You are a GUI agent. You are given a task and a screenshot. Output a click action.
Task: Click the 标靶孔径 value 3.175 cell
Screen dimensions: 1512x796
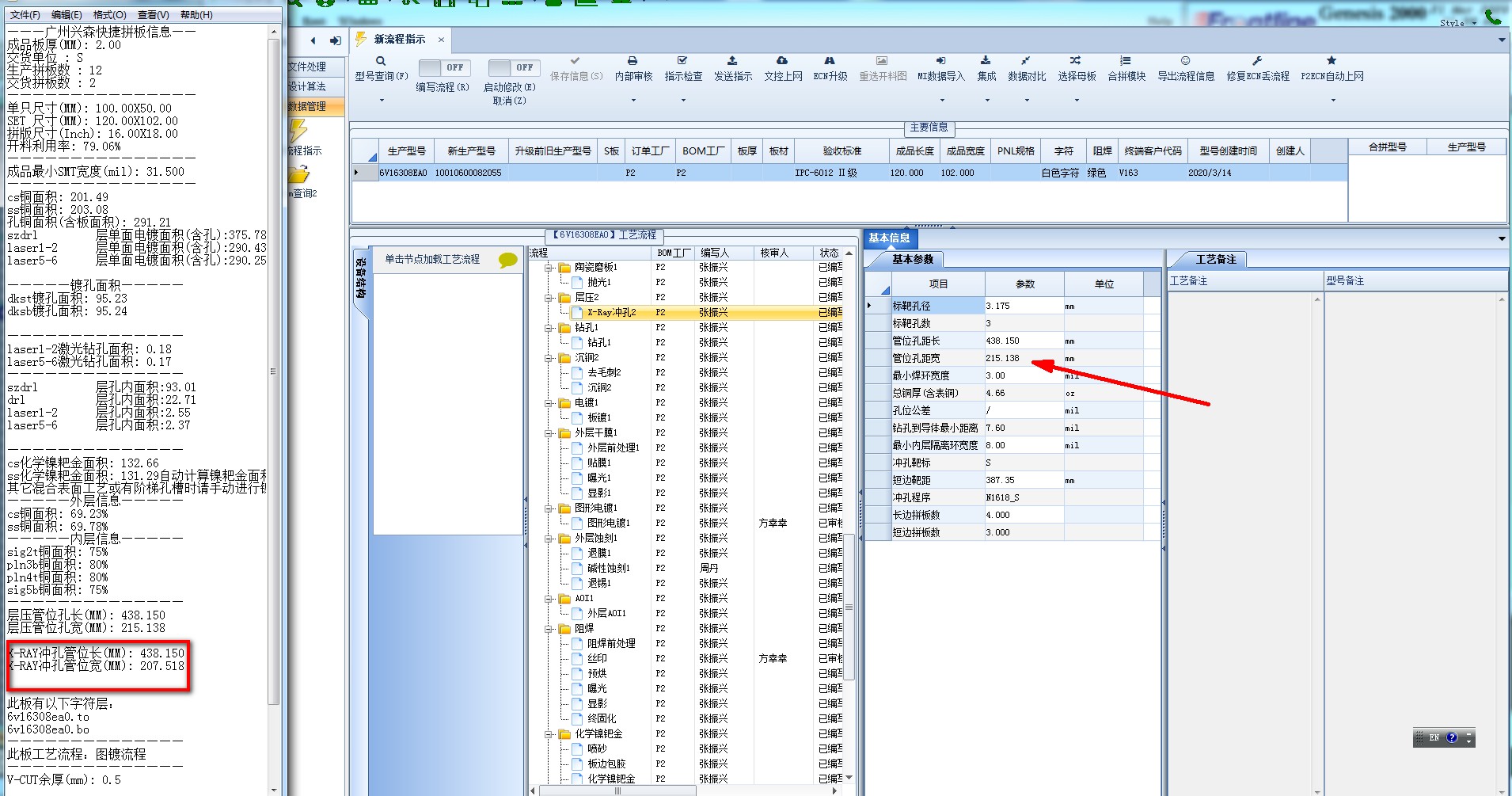(1024, 306)
